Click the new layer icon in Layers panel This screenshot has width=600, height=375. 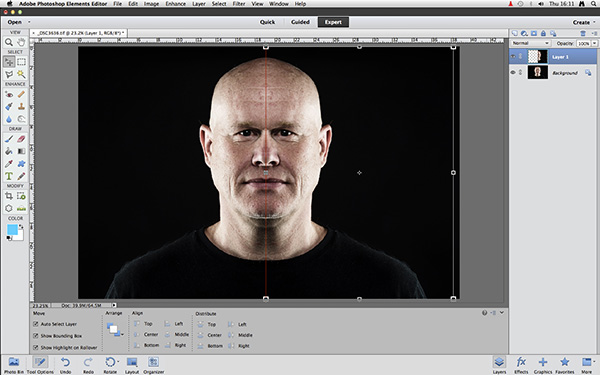point(515,34)
